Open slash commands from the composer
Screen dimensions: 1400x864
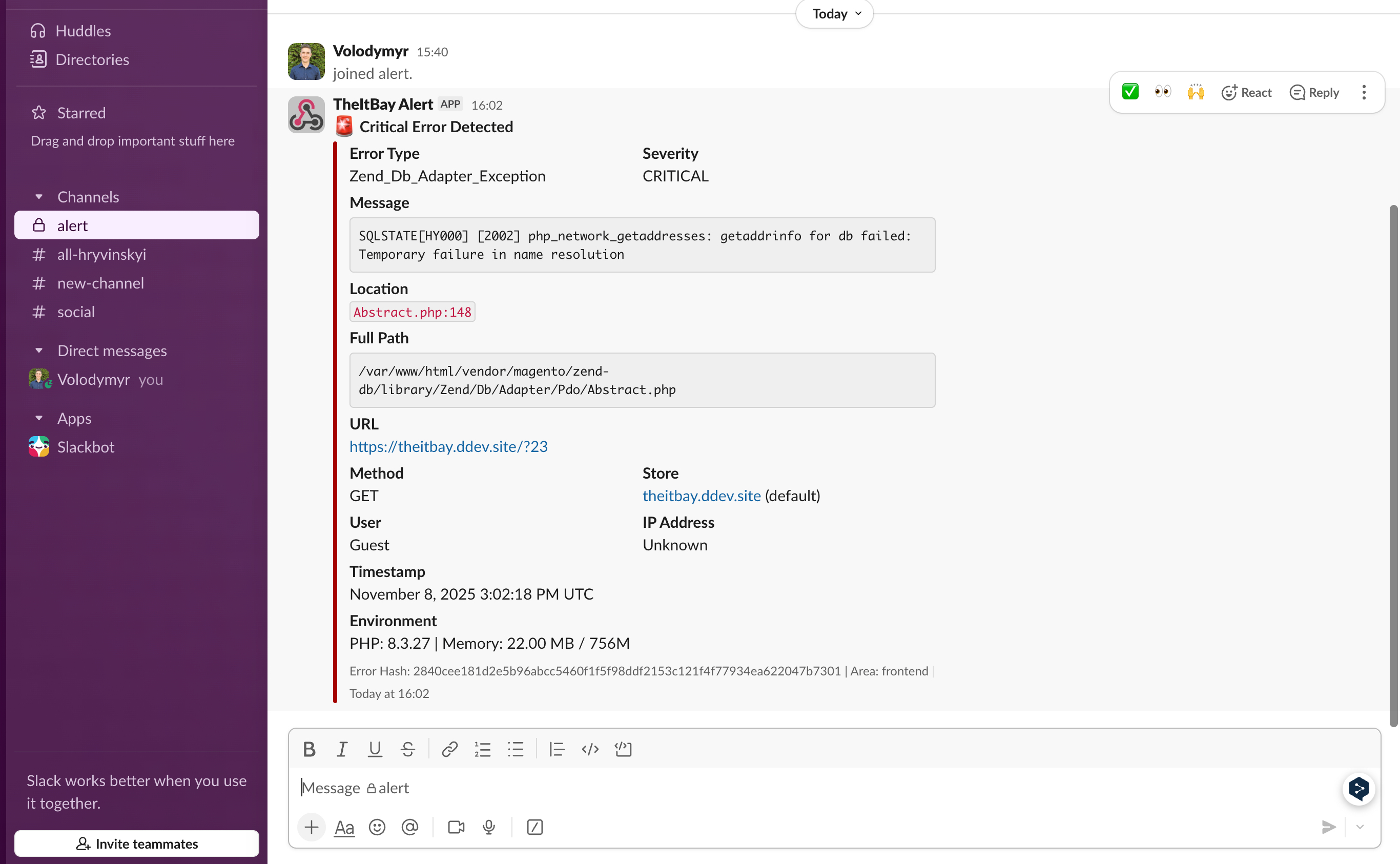point(534,827)
